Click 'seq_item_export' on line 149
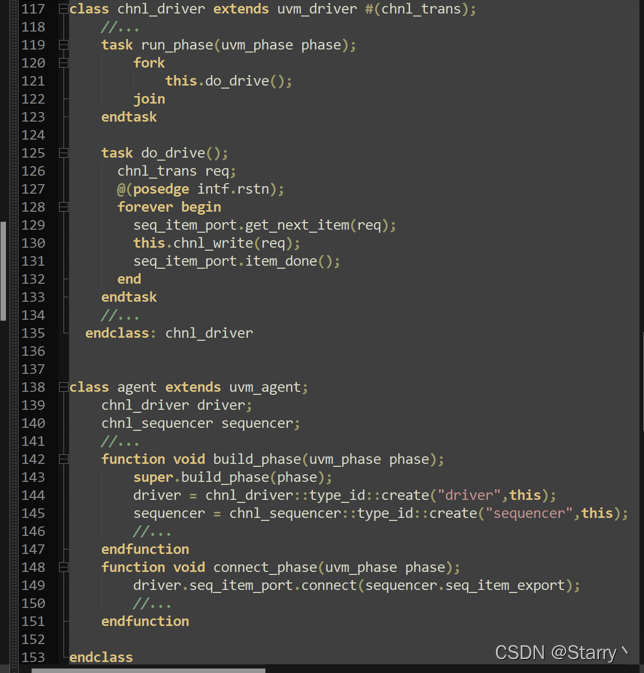The width and height of the screenshot is (644, 673). tap(505, 586)
